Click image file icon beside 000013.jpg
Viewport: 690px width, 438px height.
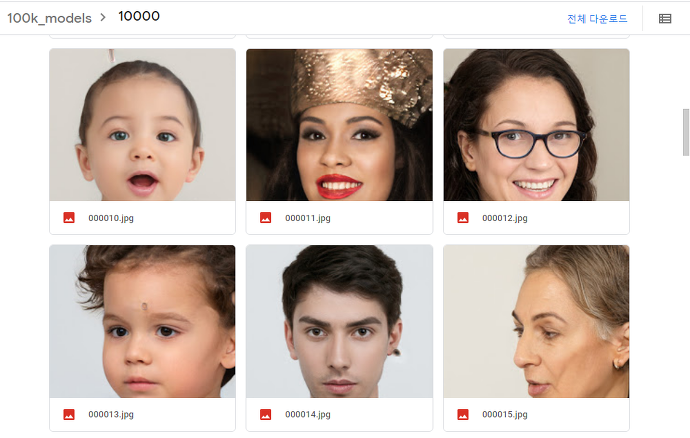tap(69, 414)
